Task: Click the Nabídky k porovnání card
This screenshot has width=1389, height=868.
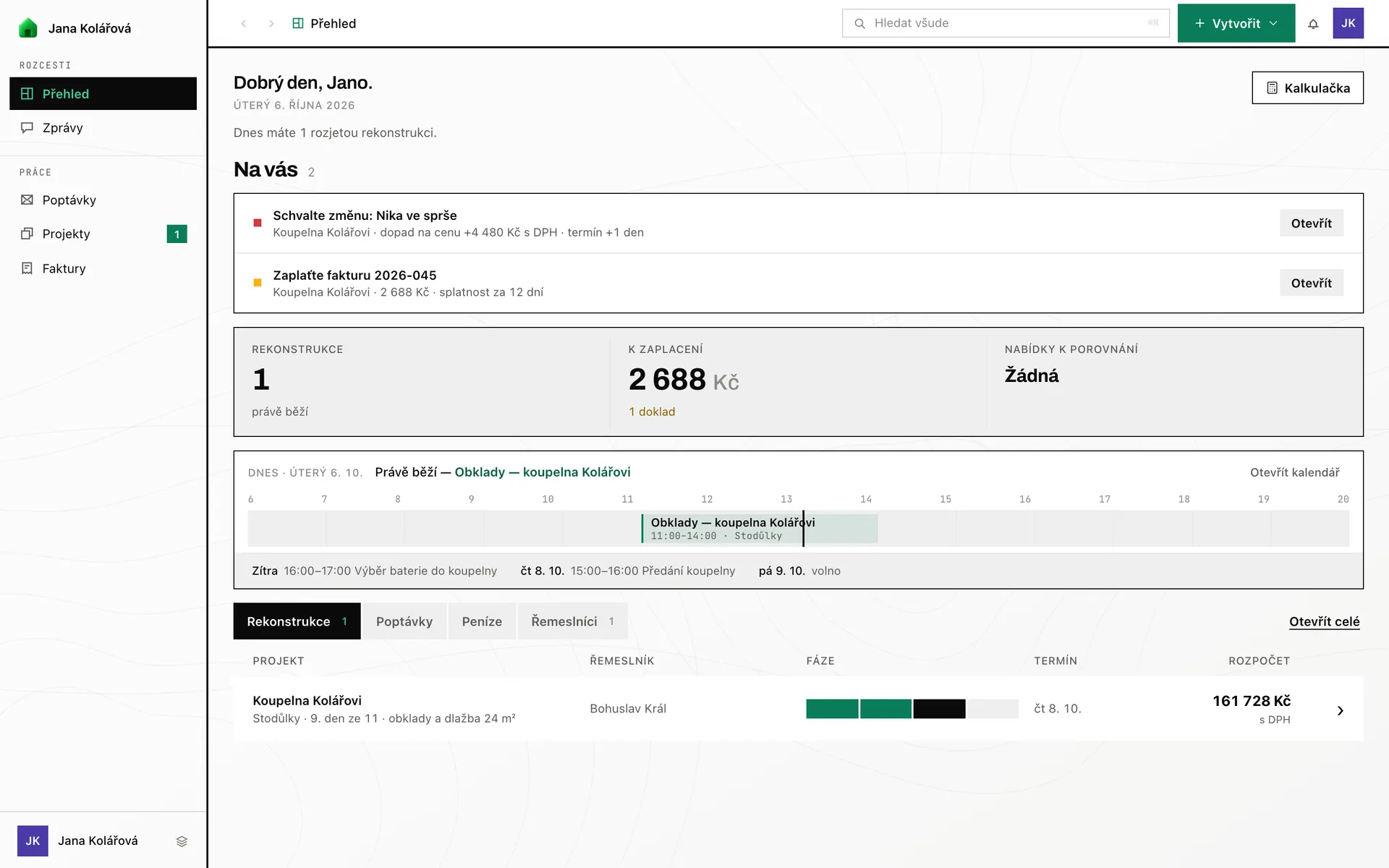Action: 1175,381
